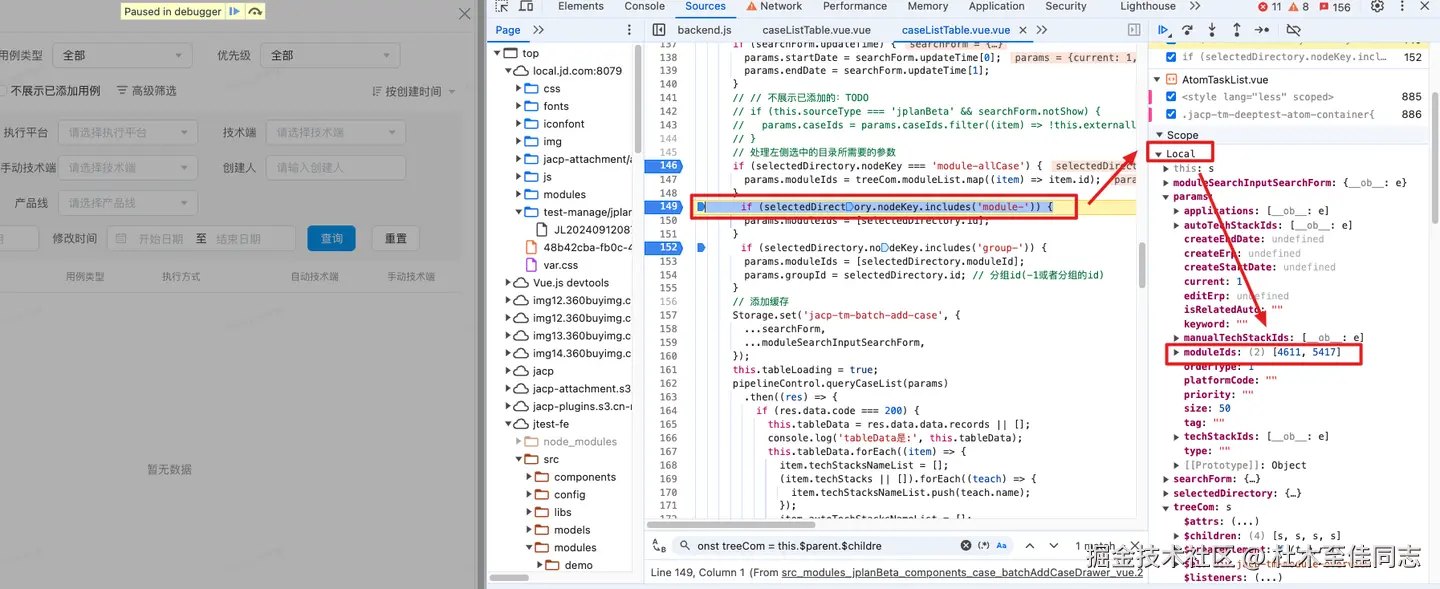The height and width of the screenshot is (589, 1440).
Task: Click the 高级筛选 advanced filter link
Action: (147, 91)
